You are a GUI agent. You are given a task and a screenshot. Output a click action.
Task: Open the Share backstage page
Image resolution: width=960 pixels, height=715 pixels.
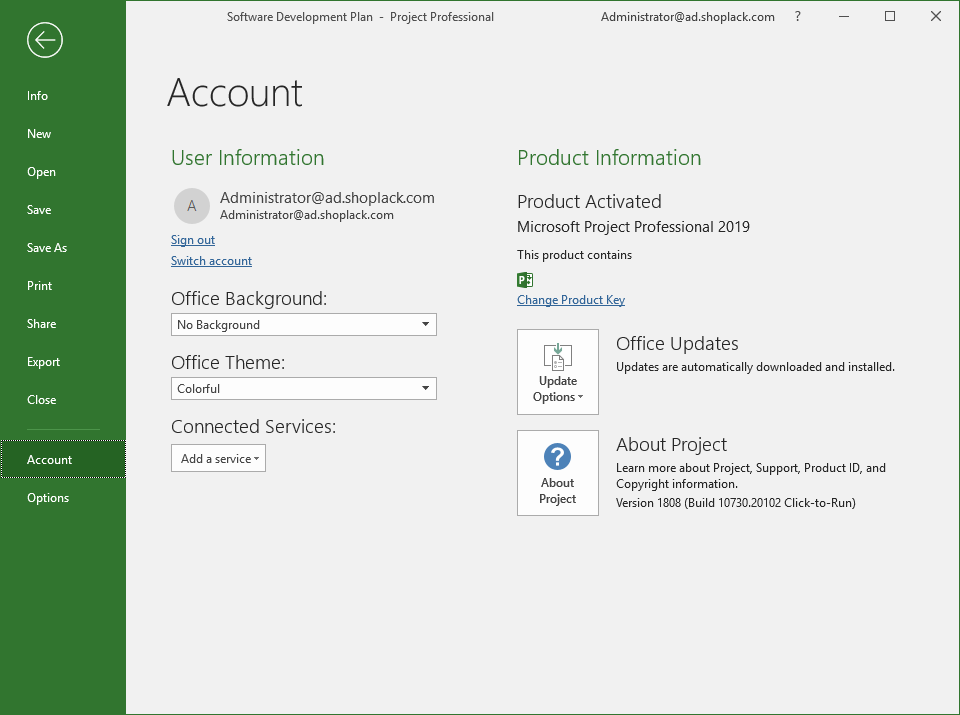pos(63,323)
